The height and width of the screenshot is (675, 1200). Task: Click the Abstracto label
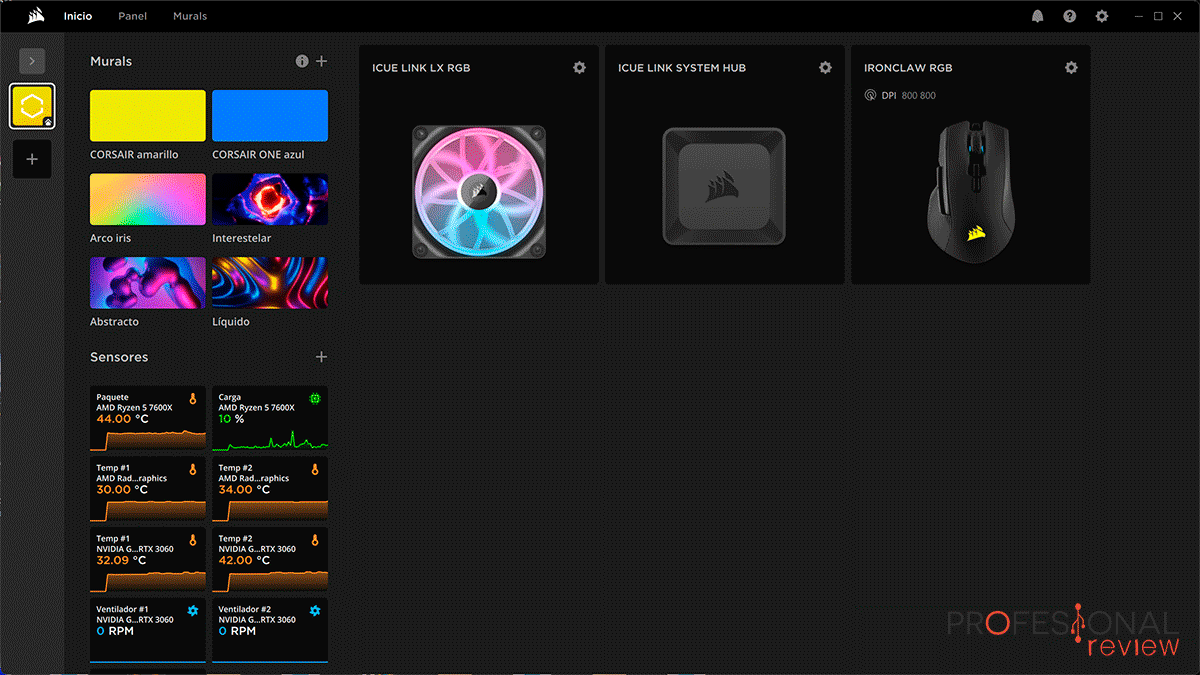pyautogui.click(x=114, y=322)
